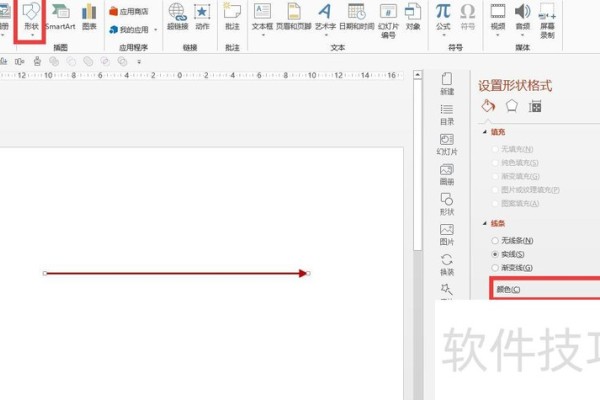This screenshot has height=400, width=600.
Task: Insert 日期和时间 date and time
Action: [x=357, y=17]
